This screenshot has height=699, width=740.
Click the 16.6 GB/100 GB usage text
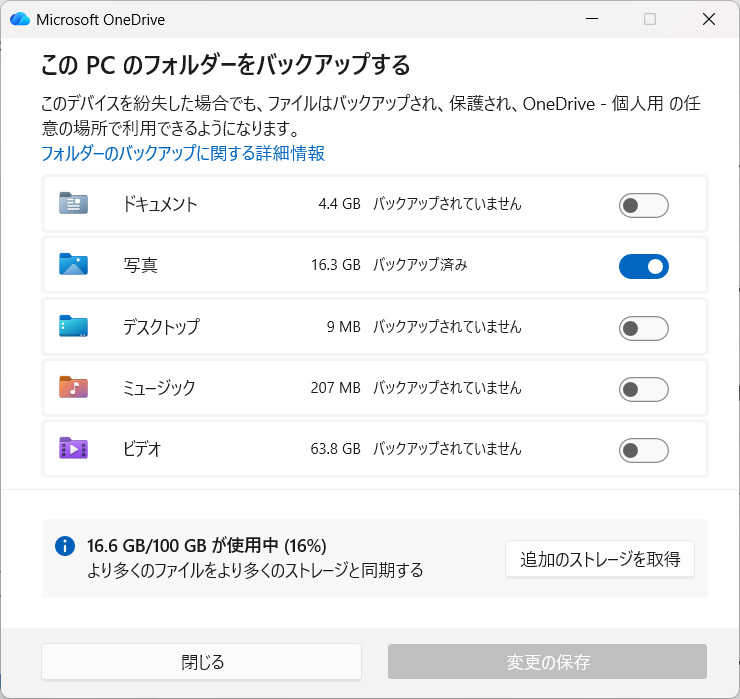coord(206,545)
